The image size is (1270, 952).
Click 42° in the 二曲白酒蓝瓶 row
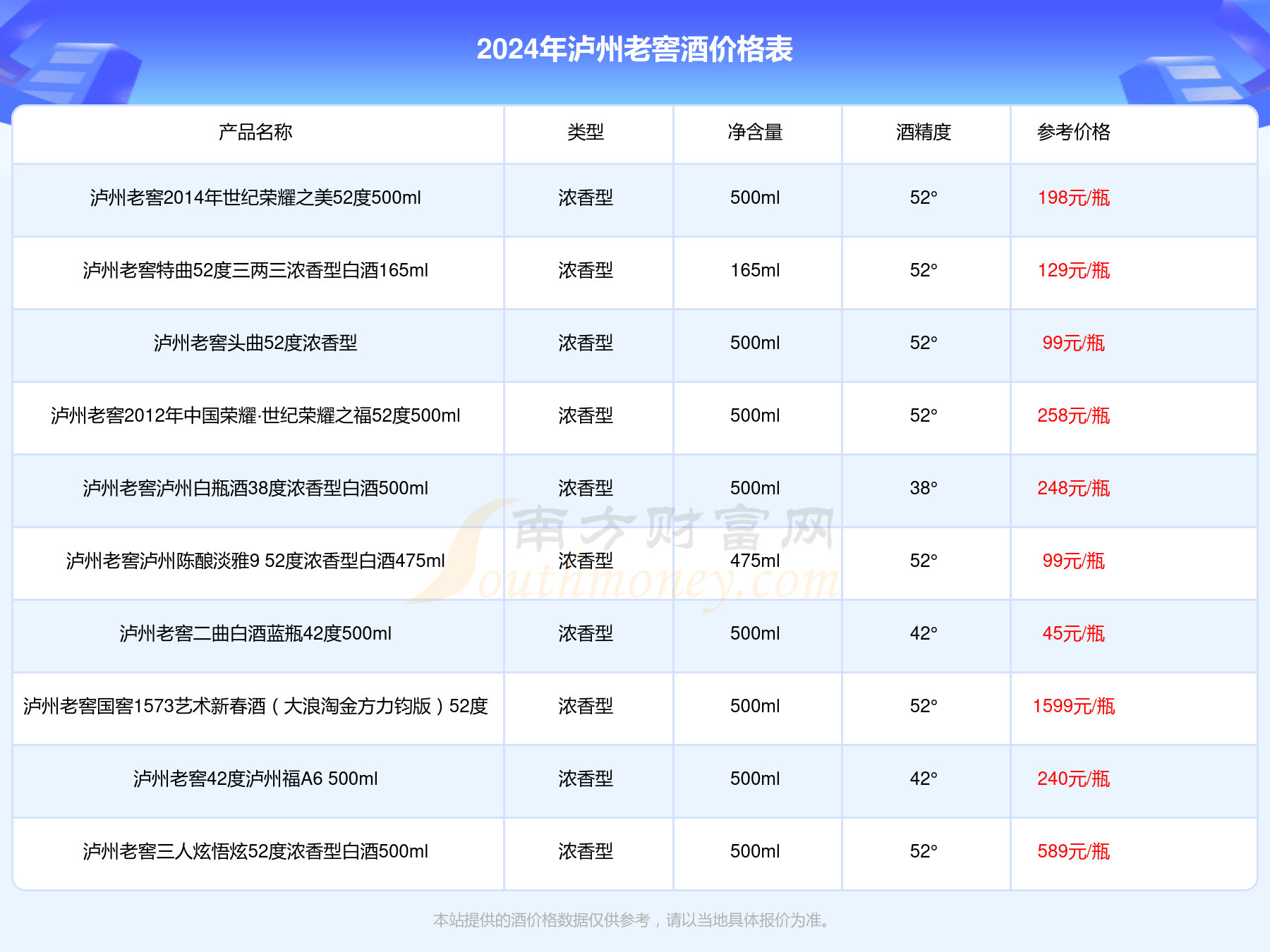pos(924,633)
